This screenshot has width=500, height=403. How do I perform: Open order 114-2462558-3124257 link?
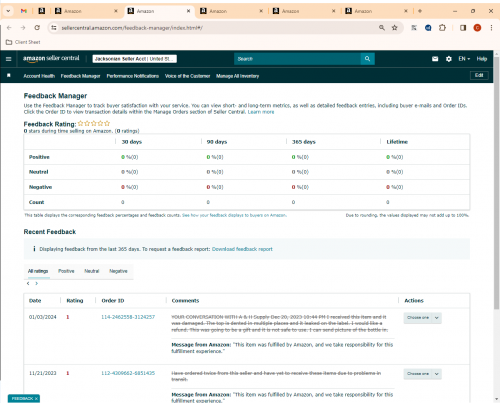click(128, 317)
